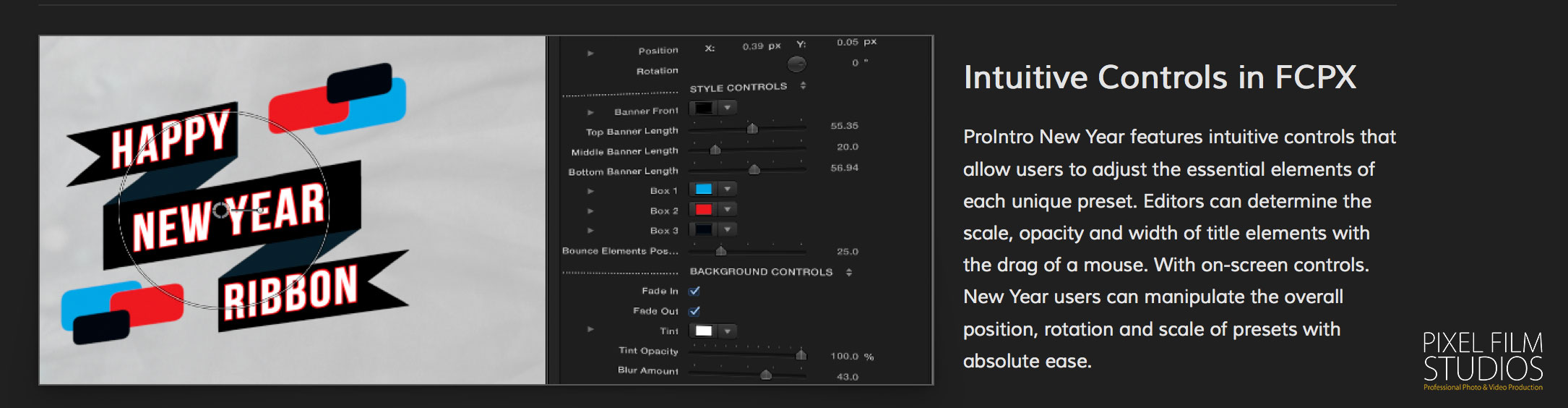Click the Blur Amount slider handle
The height and width of the screenshot is (408, 1568).
click(x=766, y=375)
